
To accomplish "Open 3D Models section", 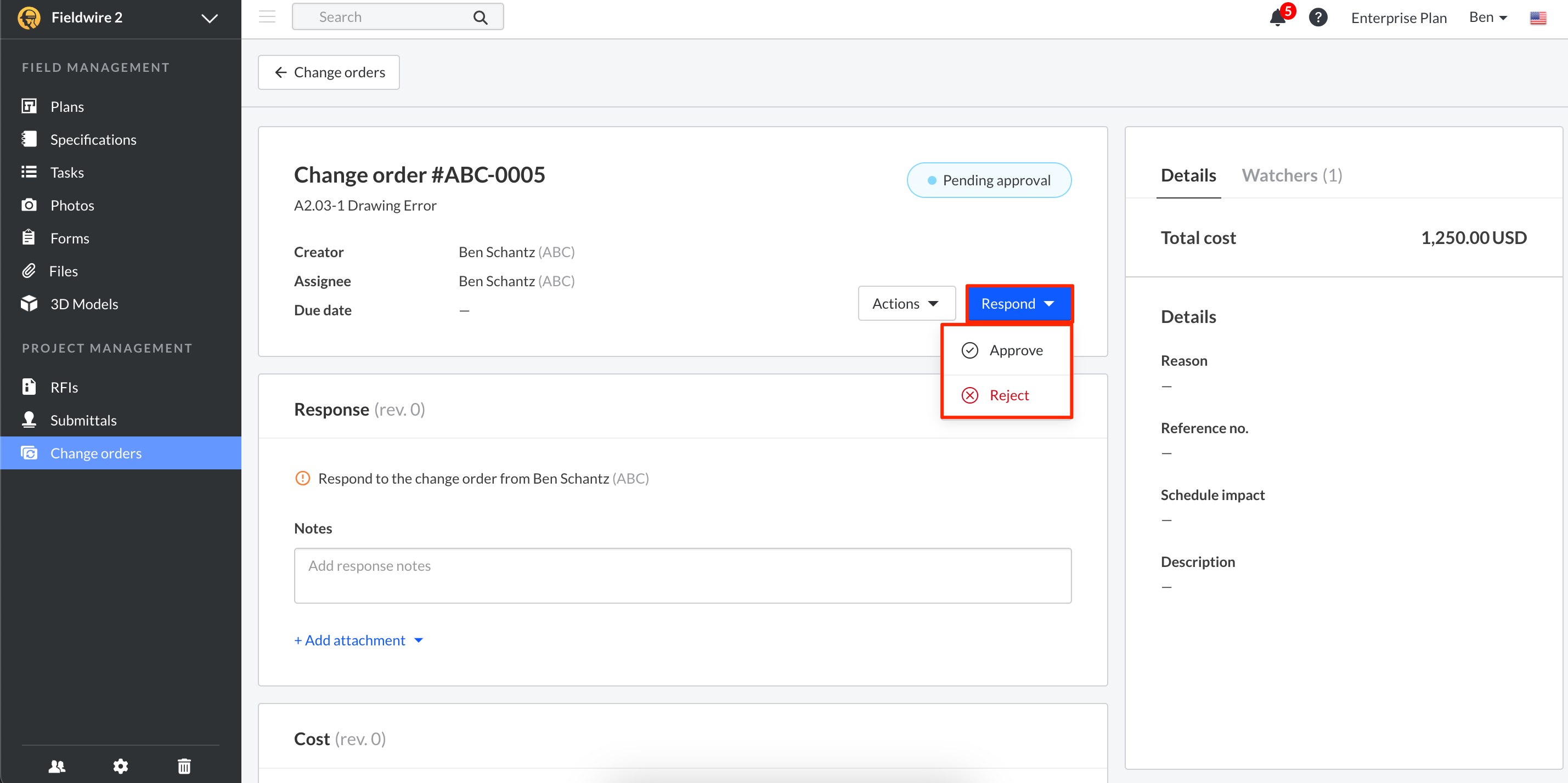I will tap(84, 304).
